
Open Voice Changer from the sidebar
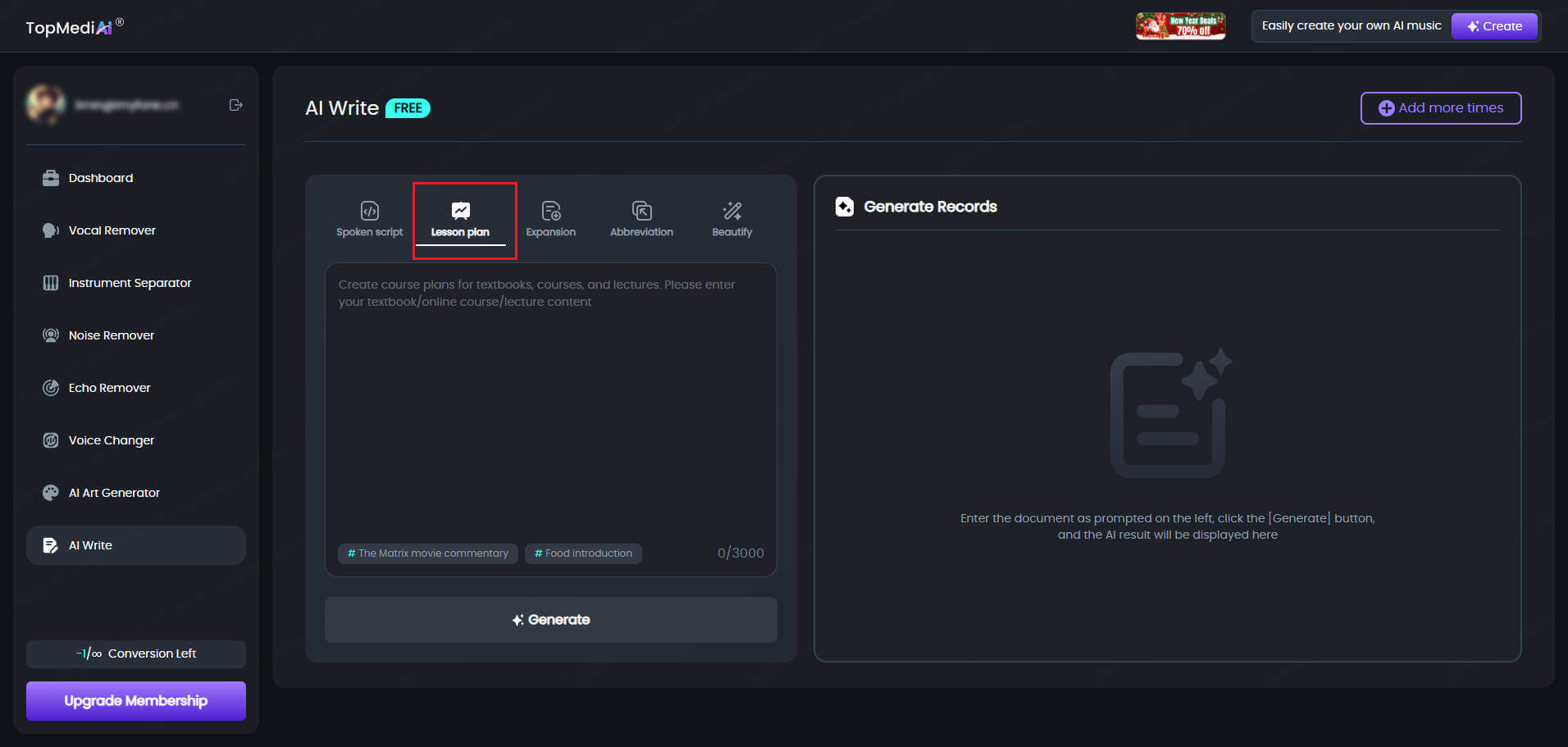click(136, 440)
